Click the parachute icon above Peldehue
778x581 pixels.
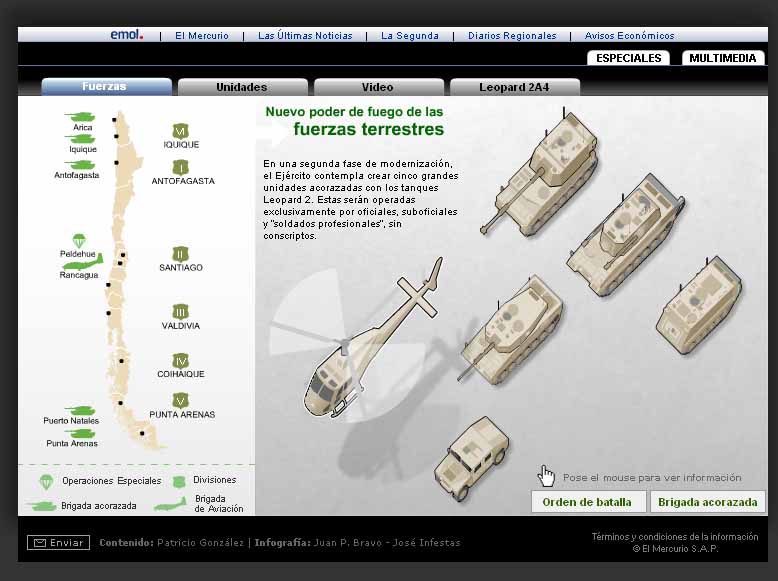tap(79, 241)
